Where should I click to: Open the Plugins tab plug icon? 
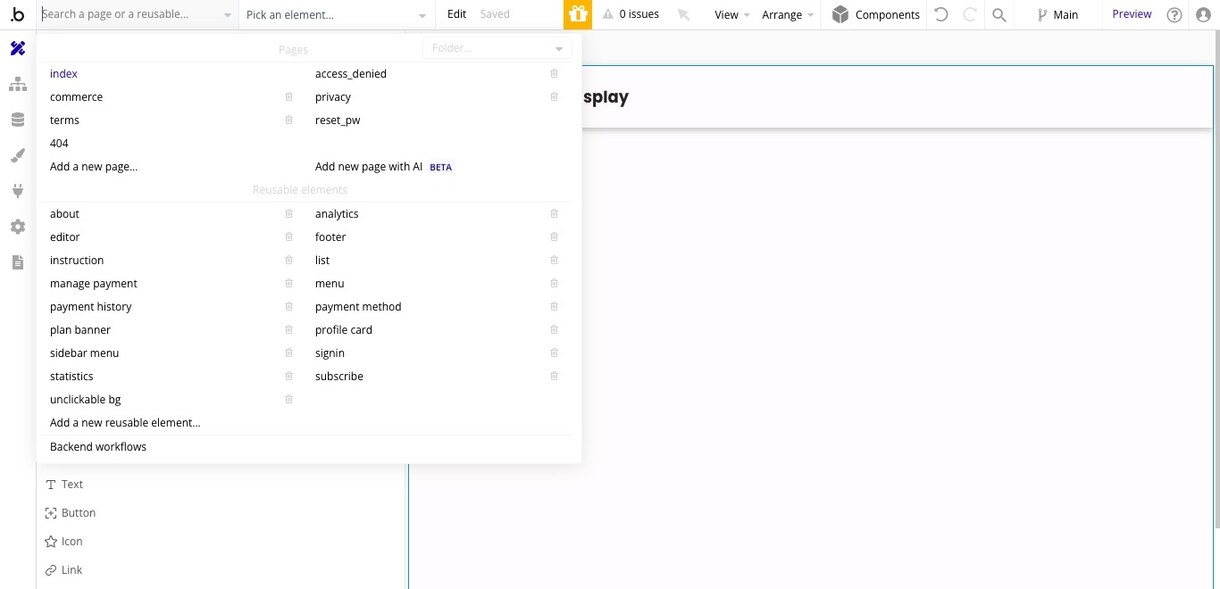[x=18, y=191]
